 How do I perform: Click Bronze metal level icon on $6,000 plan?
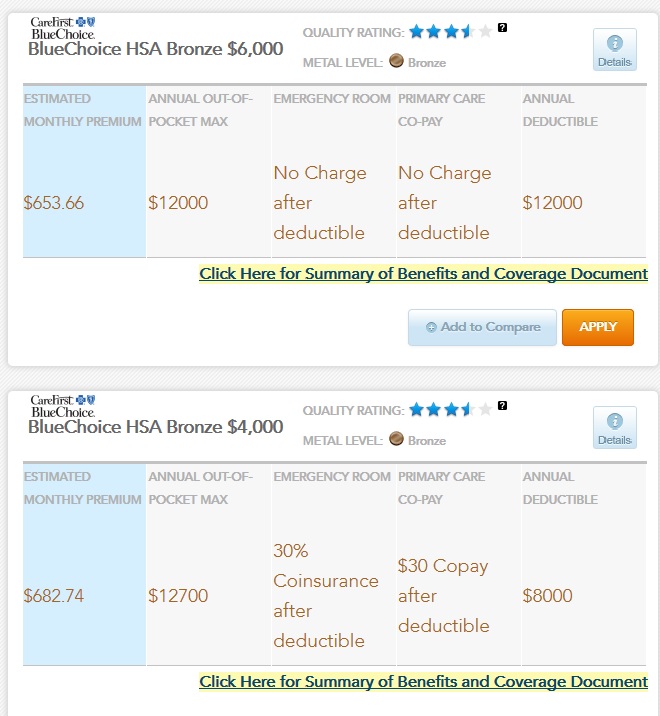[396, 61]
